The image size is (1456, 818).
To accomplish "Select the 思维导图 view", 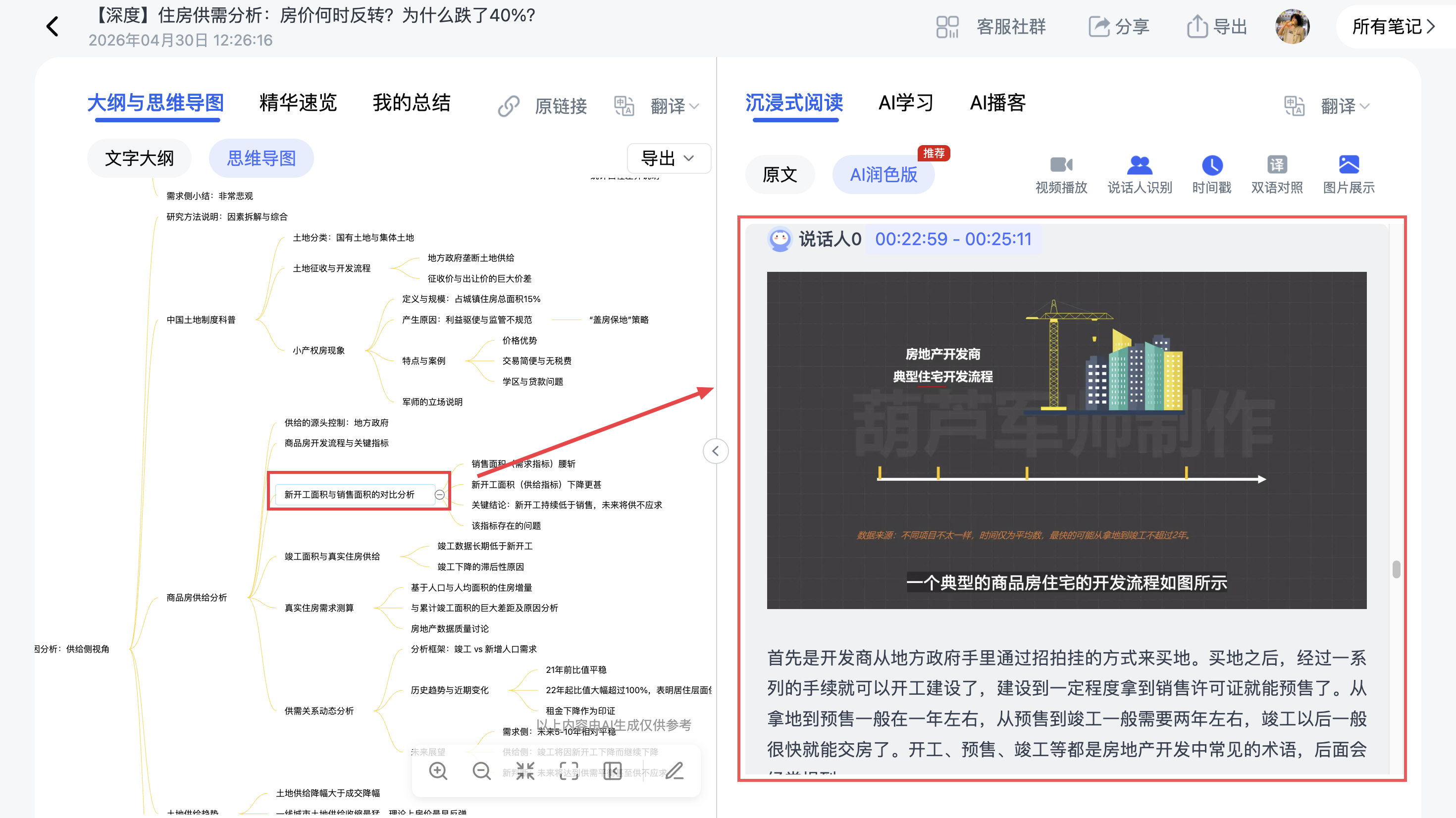I will [x=261, y=158].
